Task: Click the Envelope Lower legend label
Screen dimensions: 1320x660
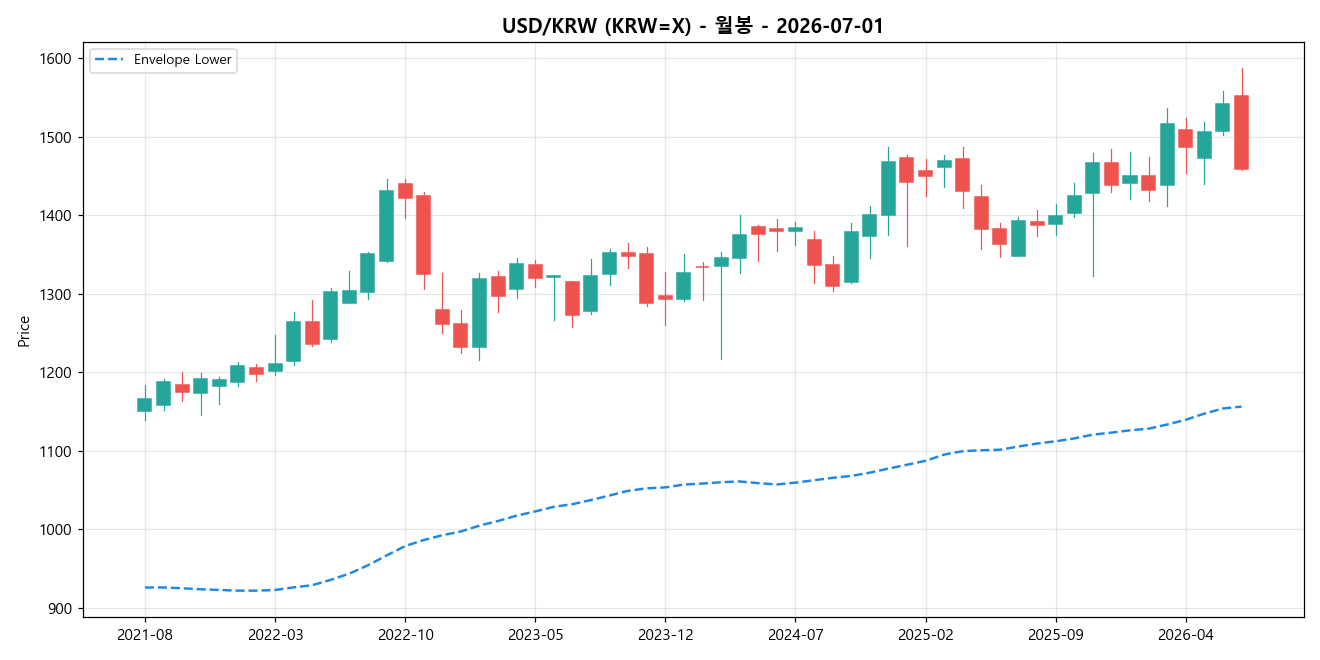Action: click(x=183, y=60)
